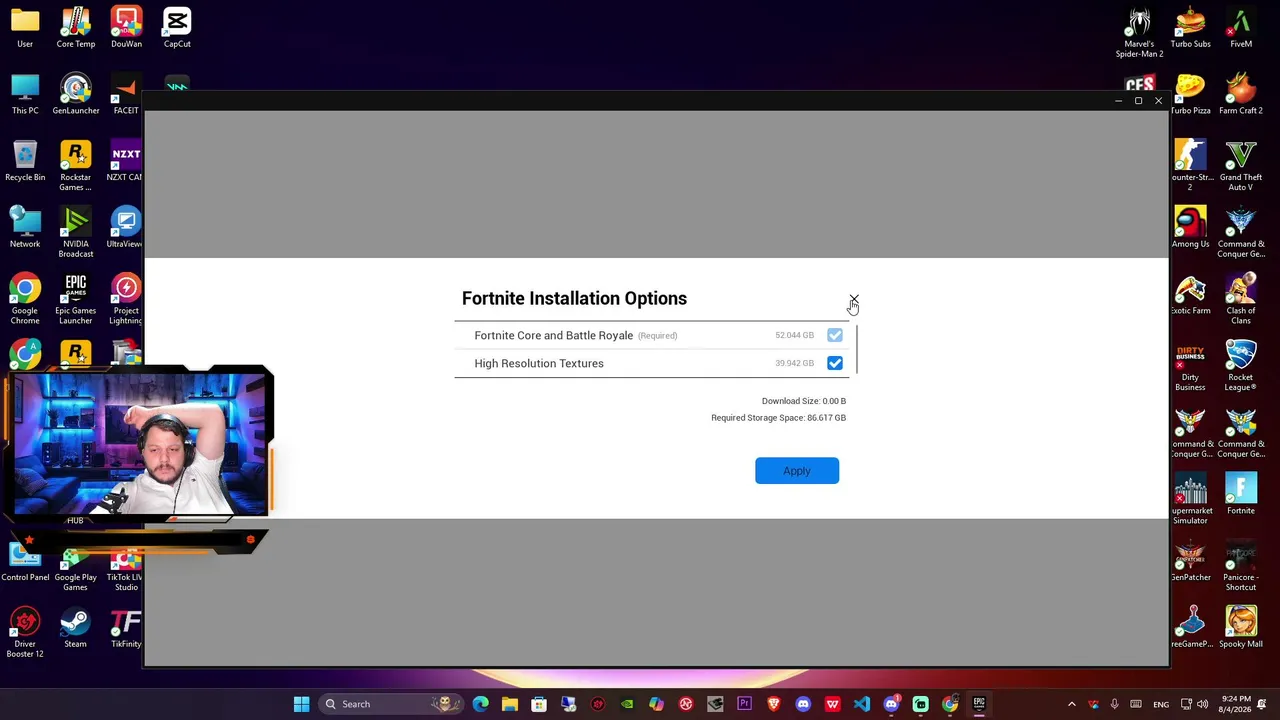Minimize the Epic Games Launcher window
This screenshot has width=1280, height=720.
[x=1118, y=101]
